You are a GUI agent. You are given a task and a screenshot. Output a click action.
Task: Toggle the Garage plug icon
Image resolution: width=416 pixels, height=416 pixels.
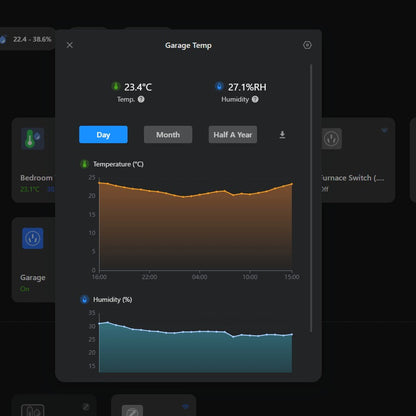click(33, 238)
